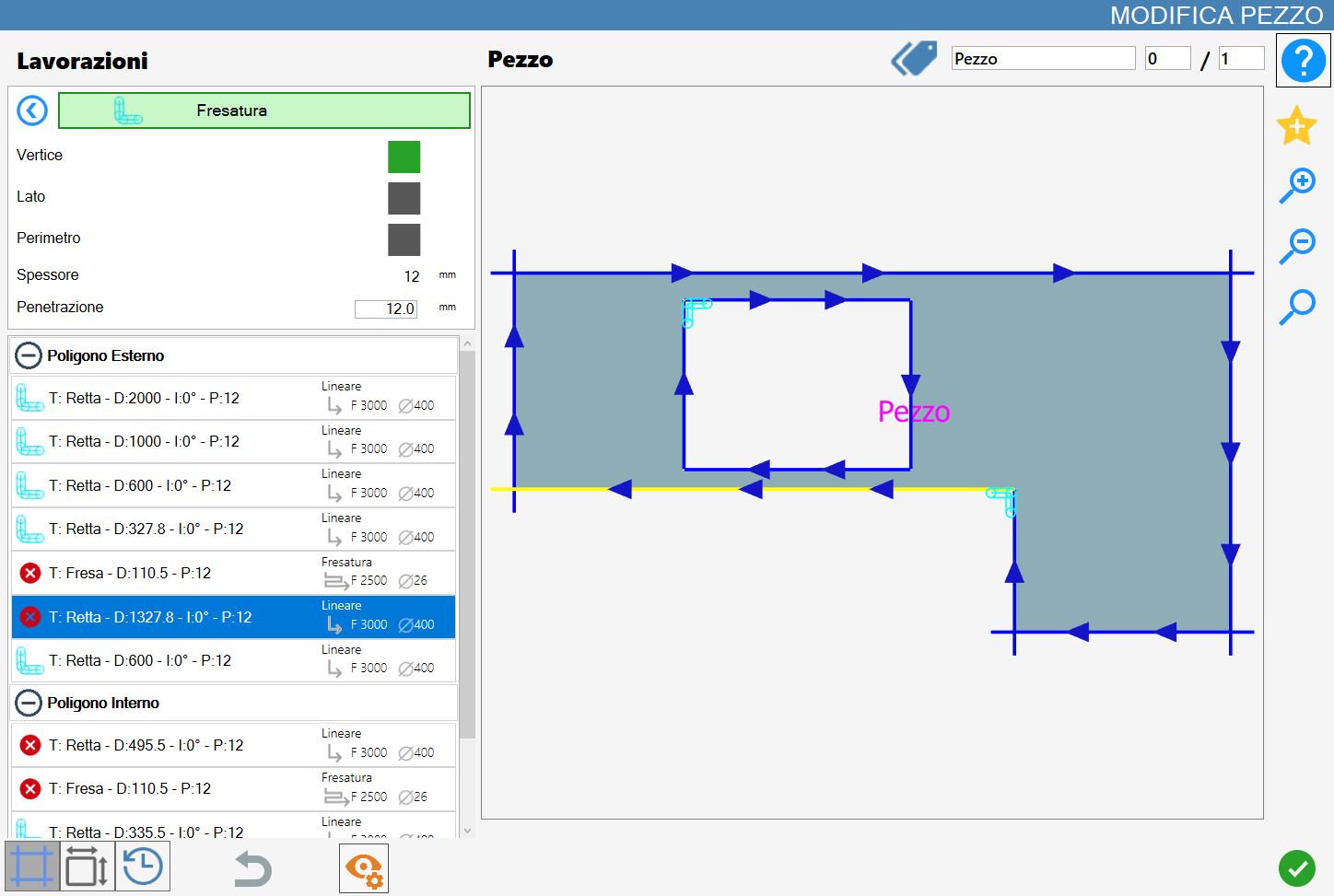This screenshot has height=896, width=1334.
Task: Toggle the gray Lato square
Action: [404, 198]
